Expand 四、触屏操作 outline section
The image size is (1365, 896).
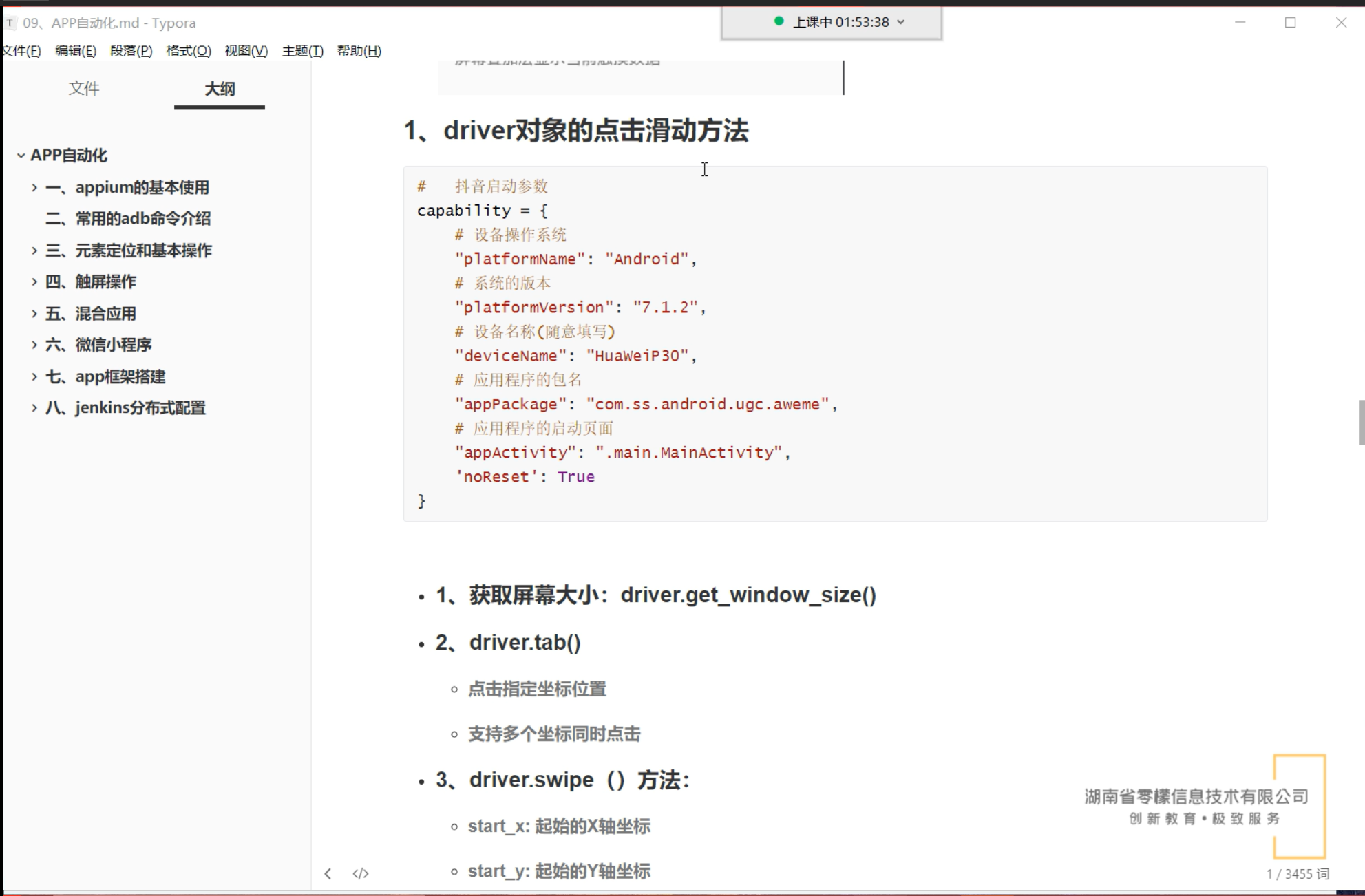(34, 281)
